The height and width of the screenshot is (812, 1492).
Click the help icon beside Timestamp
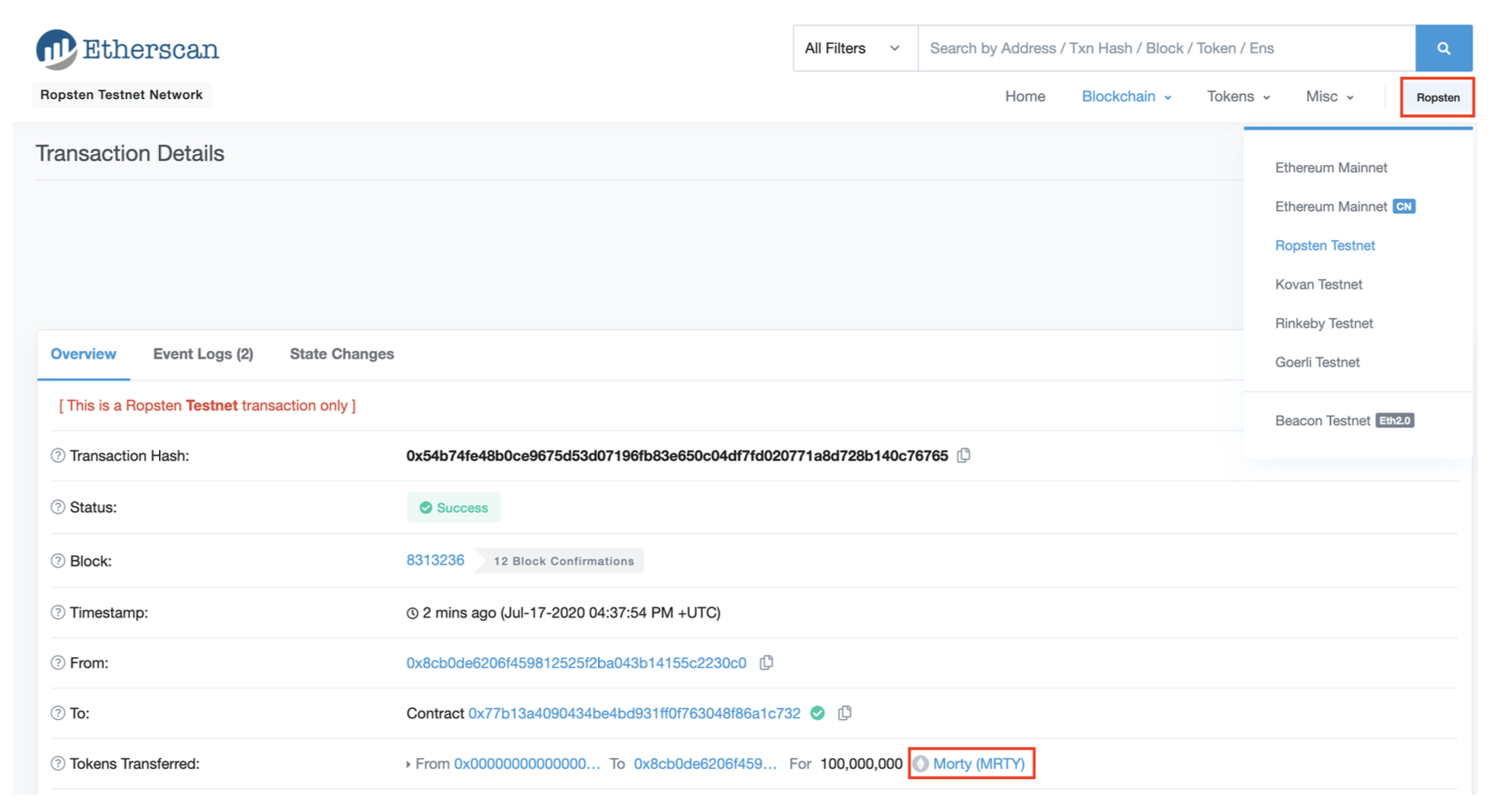(x=58, y=612)
